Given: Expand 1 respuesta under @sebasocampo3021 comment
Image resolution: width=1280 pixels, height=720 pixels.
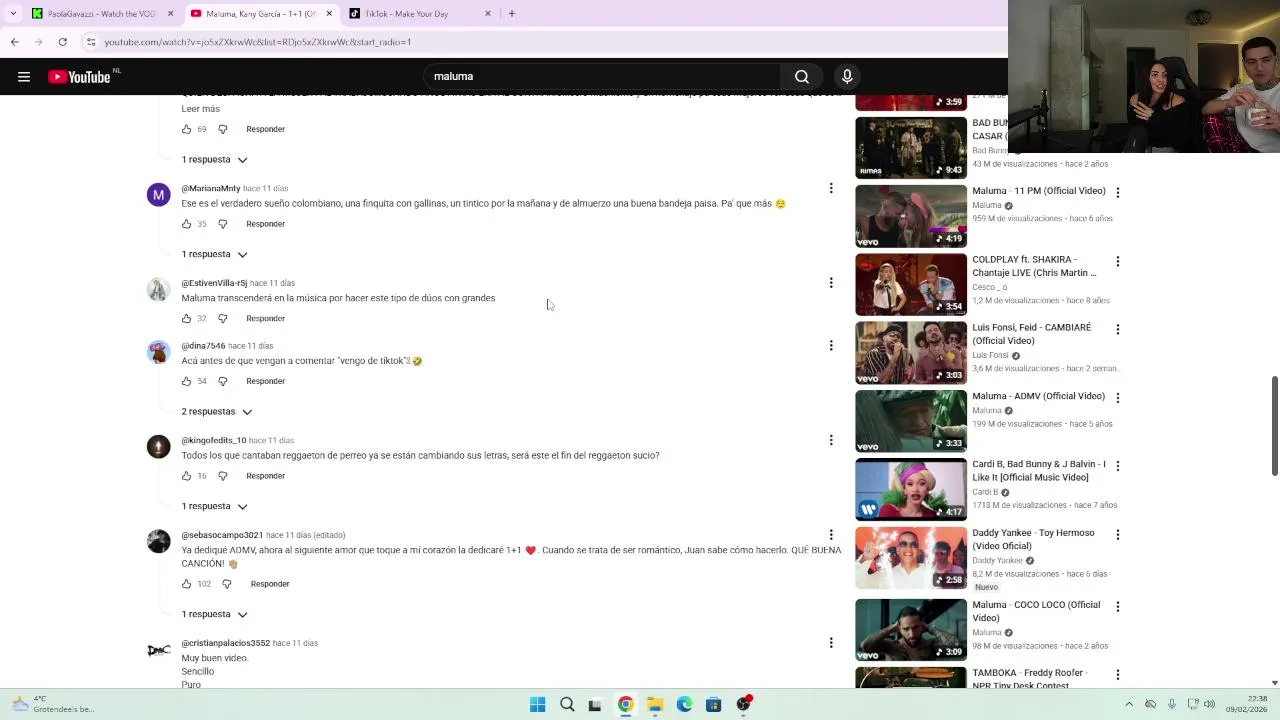Looking at the screenshot, I should [214, 614].
